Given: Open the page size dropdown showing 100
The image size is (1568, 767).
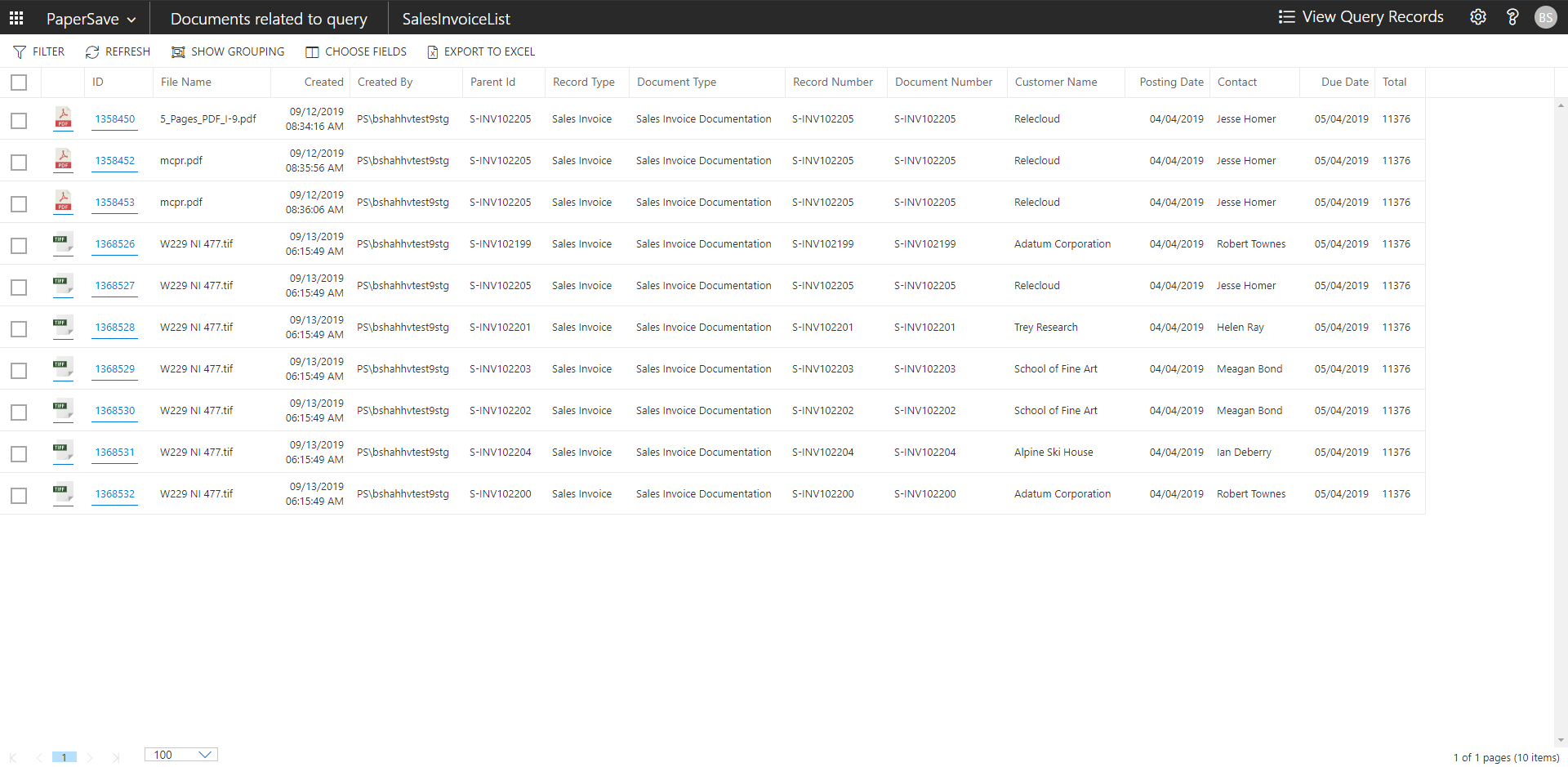Looking at the screenshot, I should pos(181,755).
